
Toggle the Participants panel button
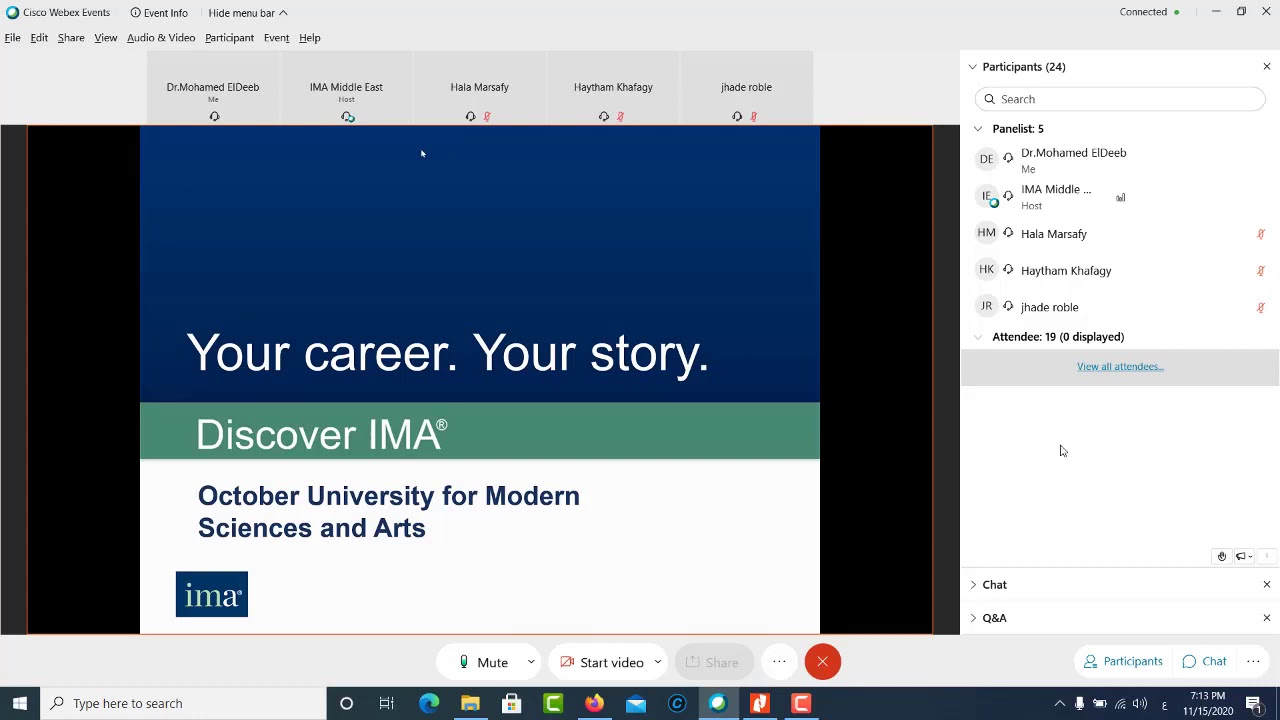click(x=1123, y=661)
